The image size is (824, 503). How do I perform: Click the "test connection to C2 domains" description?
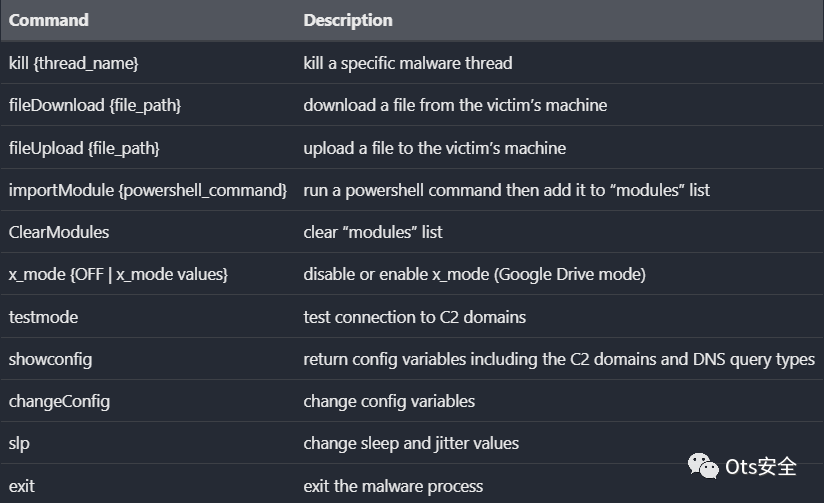415,317
